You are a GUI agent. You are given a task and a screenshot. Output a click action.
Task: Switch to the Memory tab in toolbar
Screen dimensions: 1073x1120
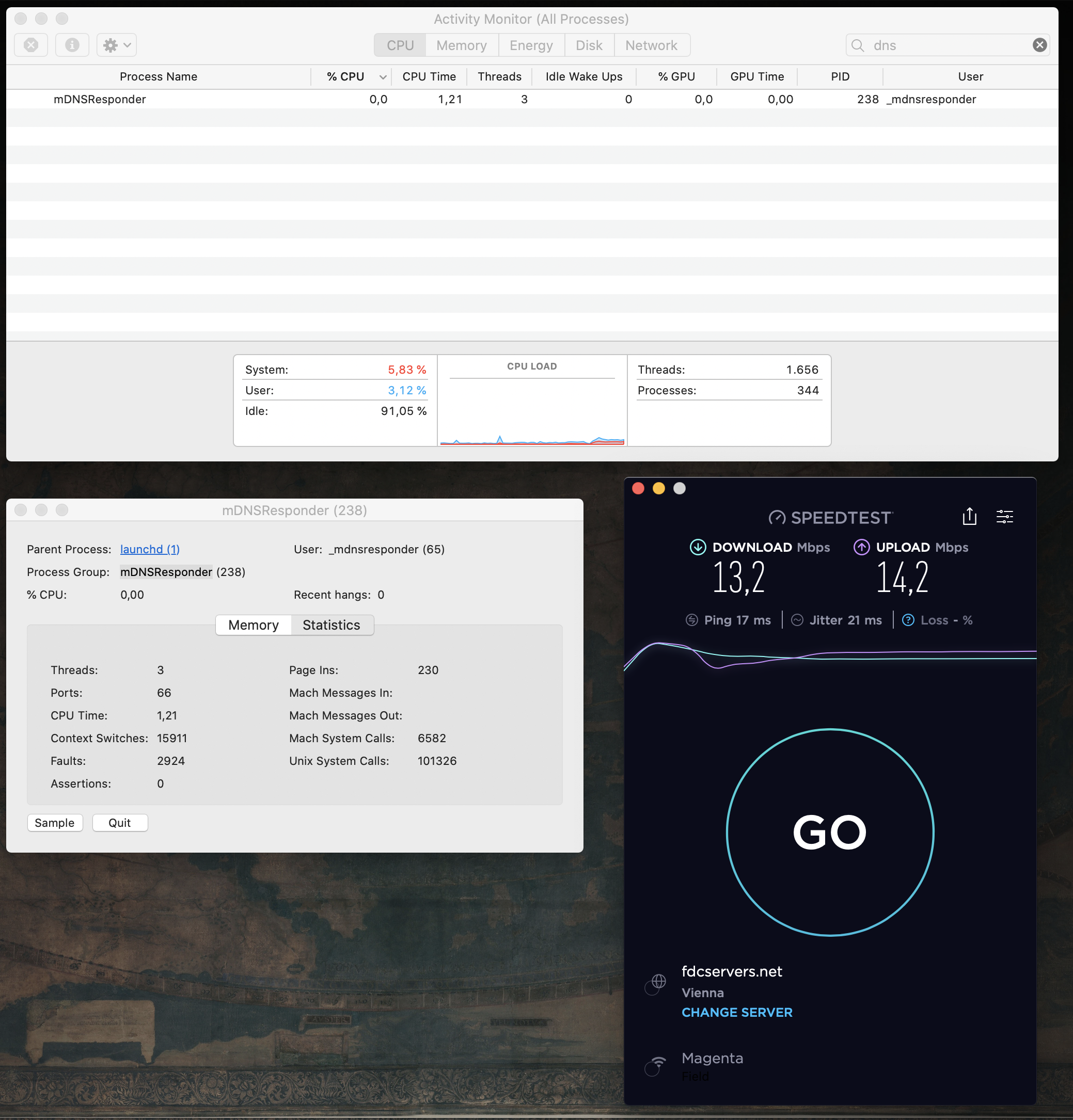[461, 45]
